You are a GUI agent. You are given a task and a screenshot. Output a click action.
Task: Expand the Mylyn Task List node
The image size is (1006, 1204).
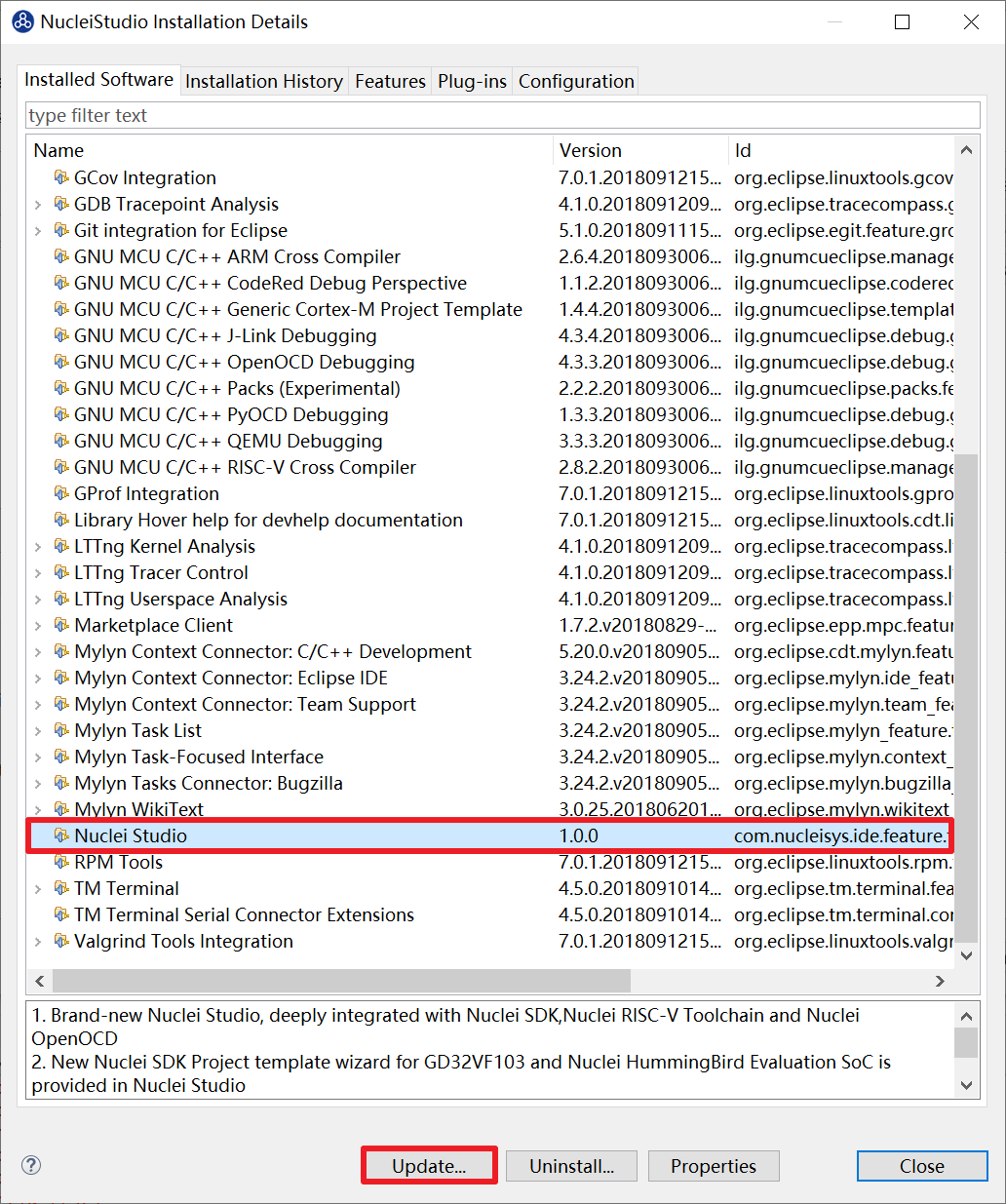(38, 731)
